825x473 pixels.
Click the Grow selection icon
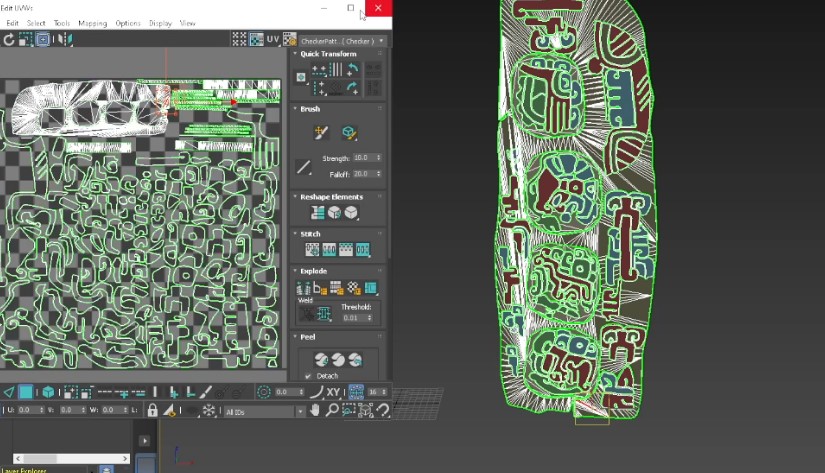[x=72, y=392]
